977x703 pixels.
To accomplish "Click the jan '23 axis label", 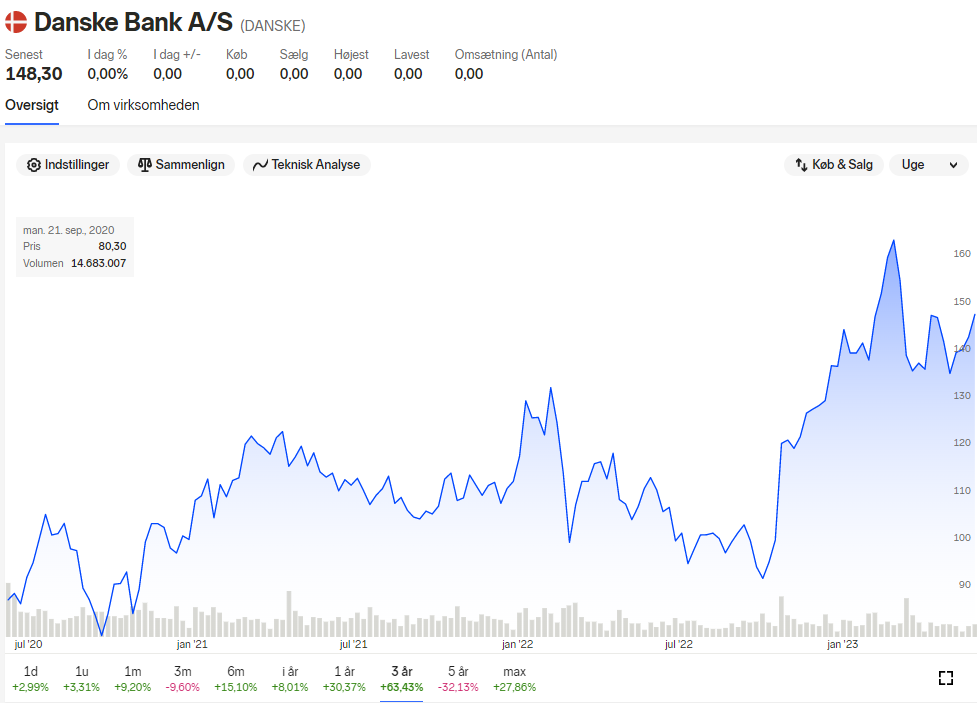I will click(842, 644).
